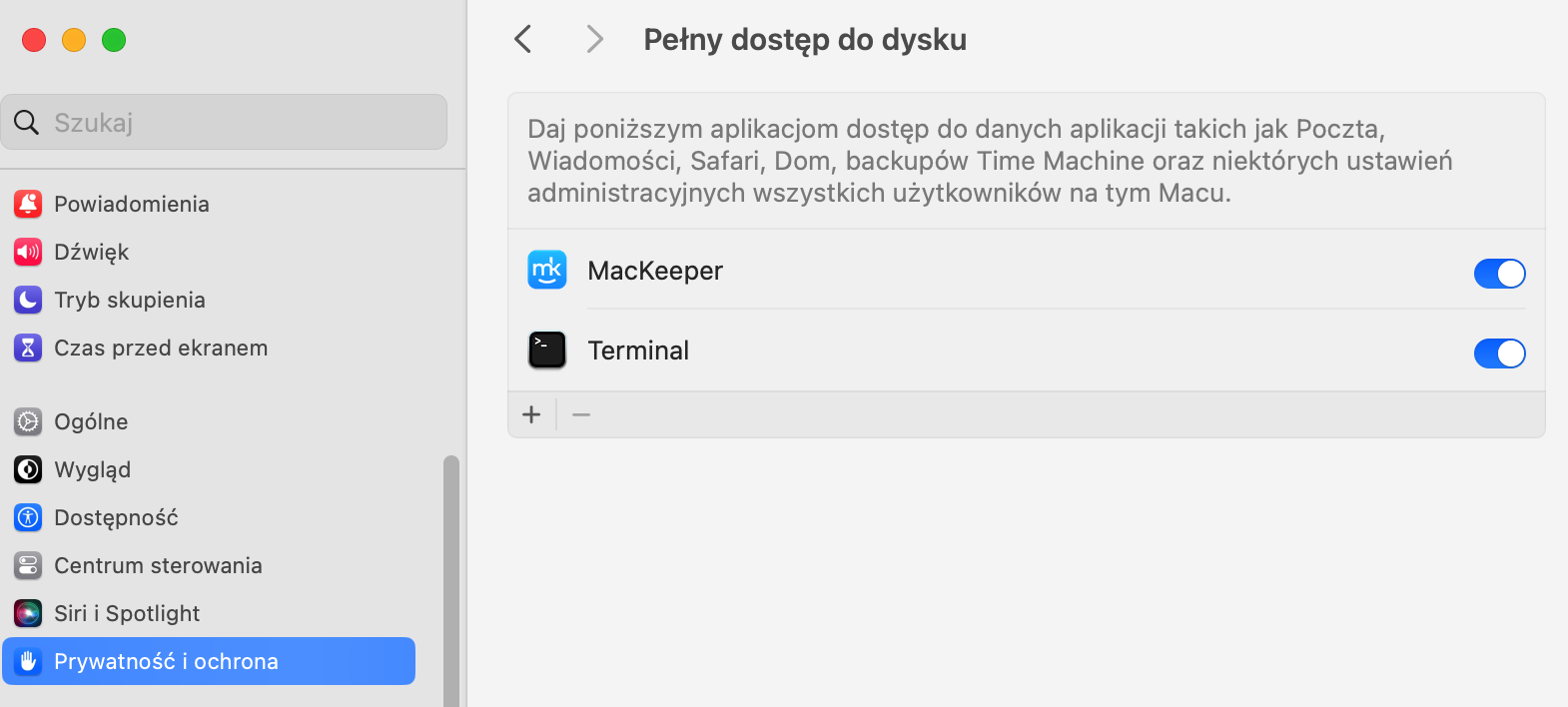Focus the Szukaj search field
The width and height of the screenshot is (1568, 707).
[224, 122]
